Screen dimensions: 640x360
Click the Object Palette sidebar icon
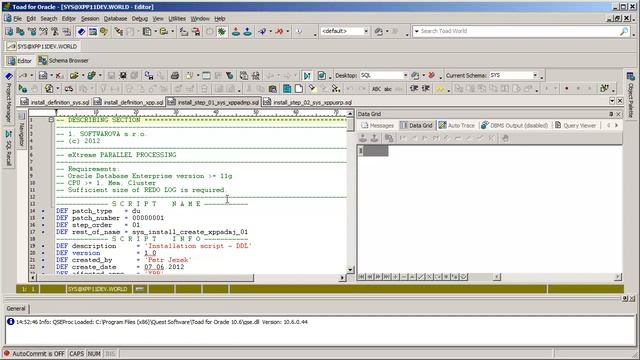tap(631, 76)
